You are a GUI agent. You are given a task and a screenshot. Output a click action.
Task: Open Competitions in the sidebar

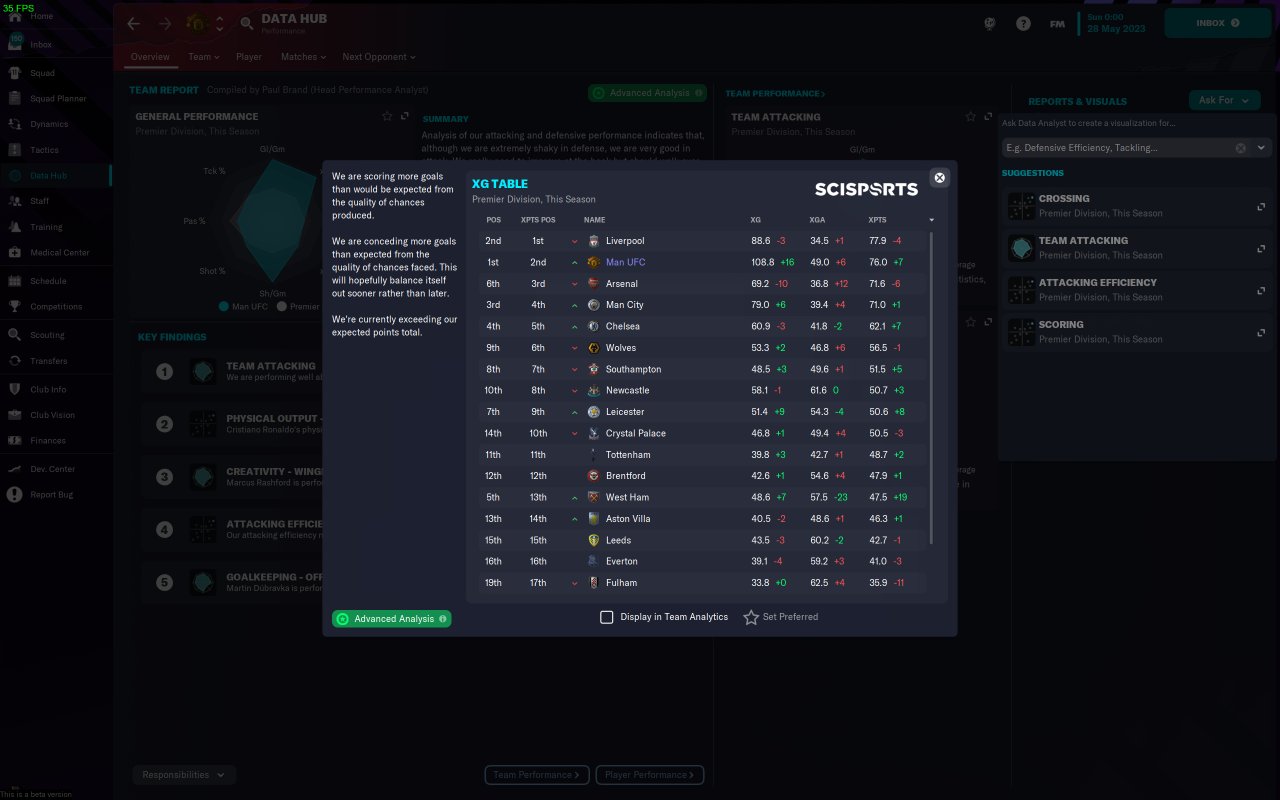point(56,307)
